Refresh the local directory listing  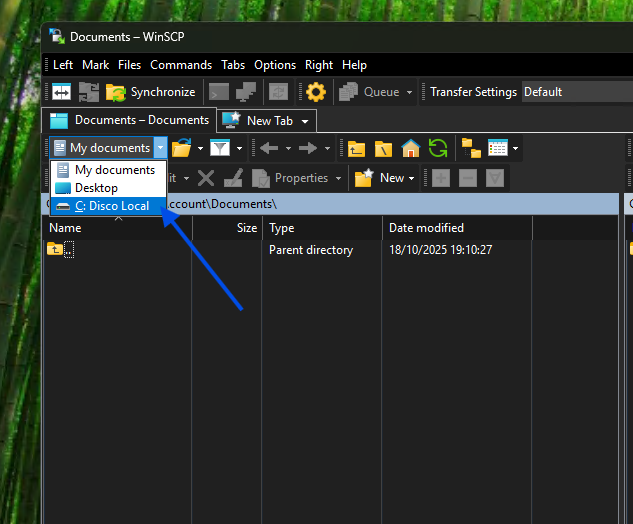click(x=437, y=149)
